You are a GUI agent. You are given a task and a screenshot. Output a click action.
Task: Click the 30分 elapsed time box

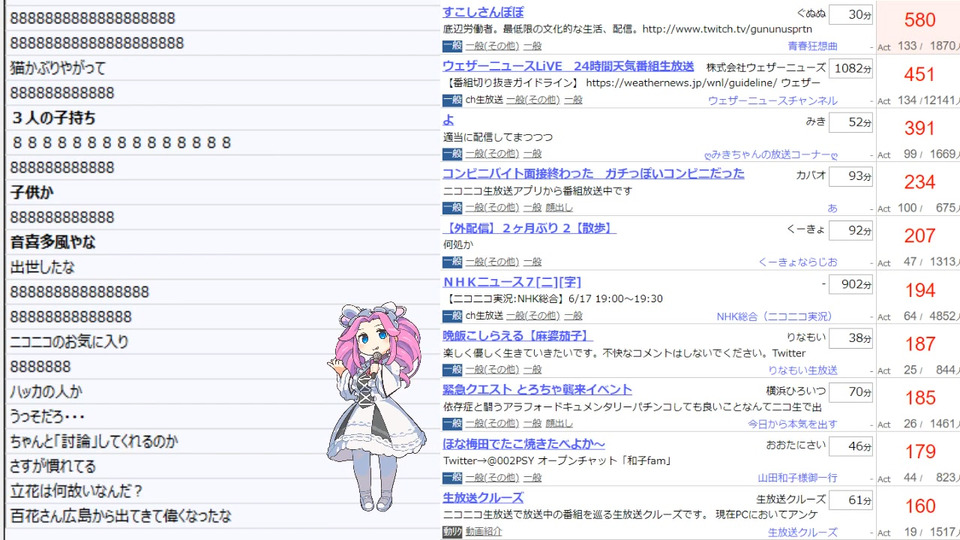[851, 15]
